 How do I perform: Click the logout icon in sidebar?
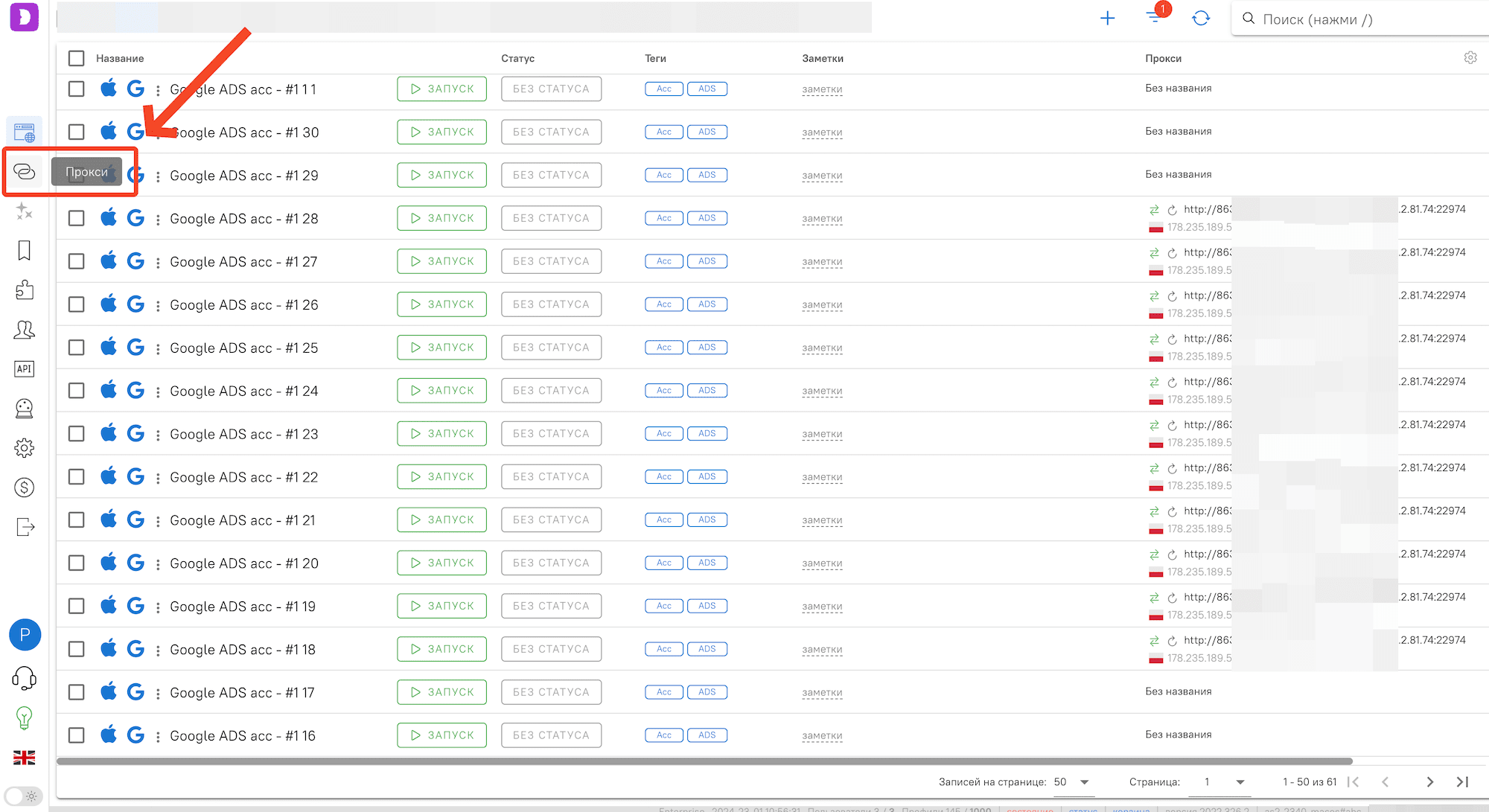pos(25,527)
